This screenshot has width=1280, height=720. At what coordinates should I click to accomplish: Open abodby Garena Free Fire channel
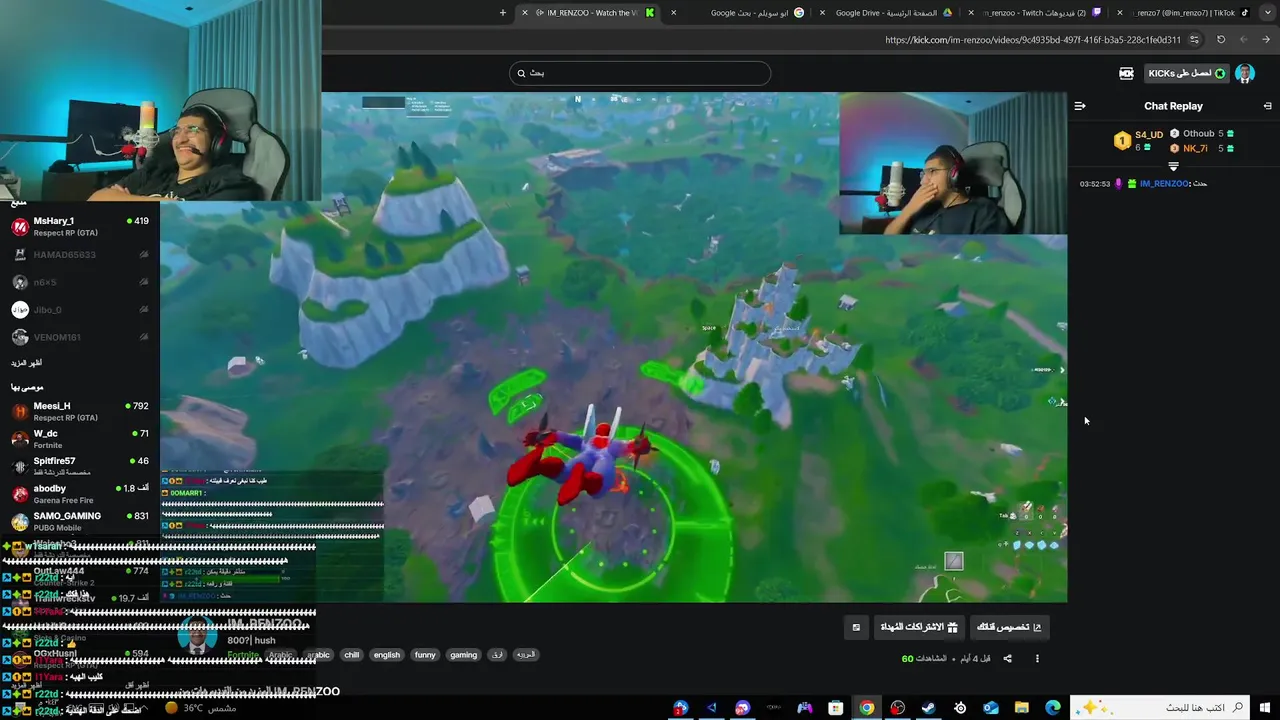coord(80,494)
